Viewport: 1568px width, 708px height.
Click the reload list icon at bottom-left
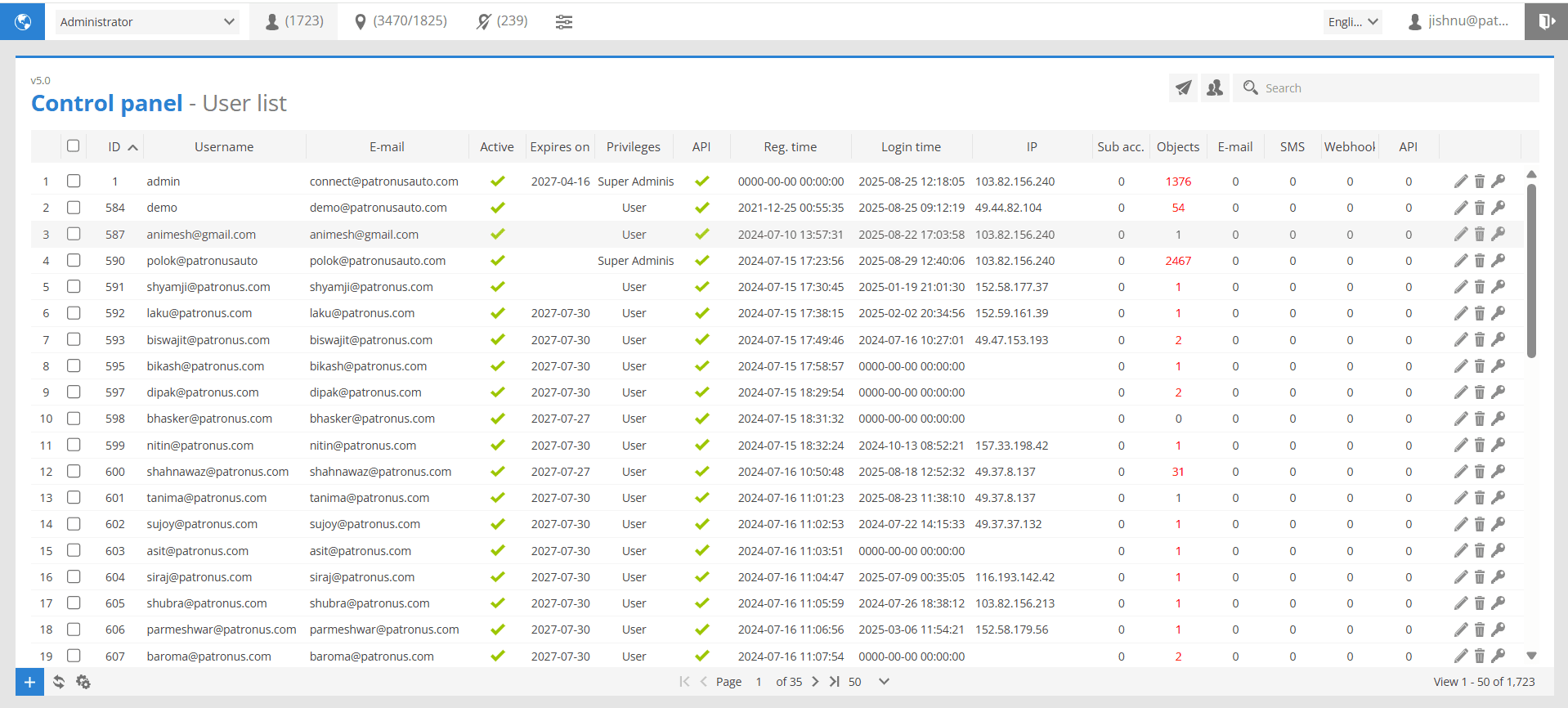pyautogui.click(x=59, y=682)
